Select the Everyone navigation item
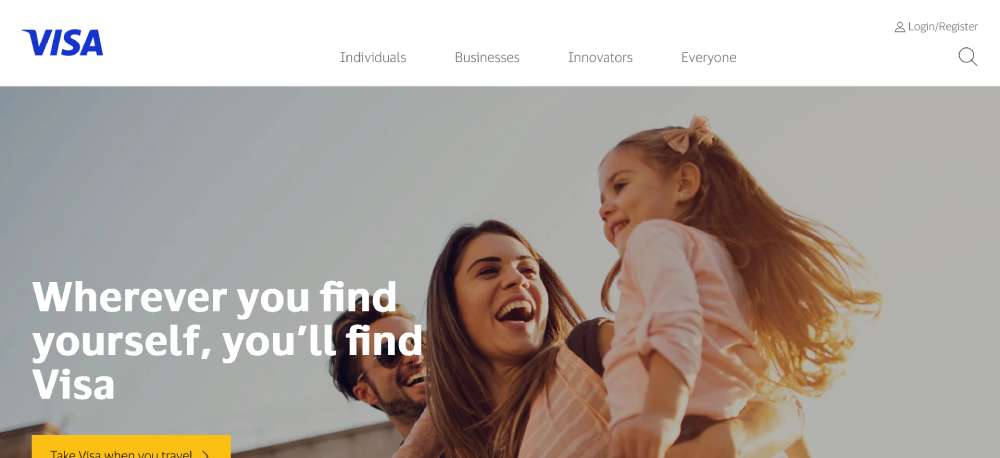 [x=709, y=57]
